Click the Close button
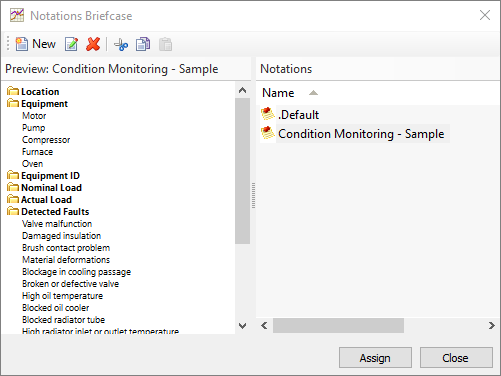 pyautogui.click(x=456, y=358)
